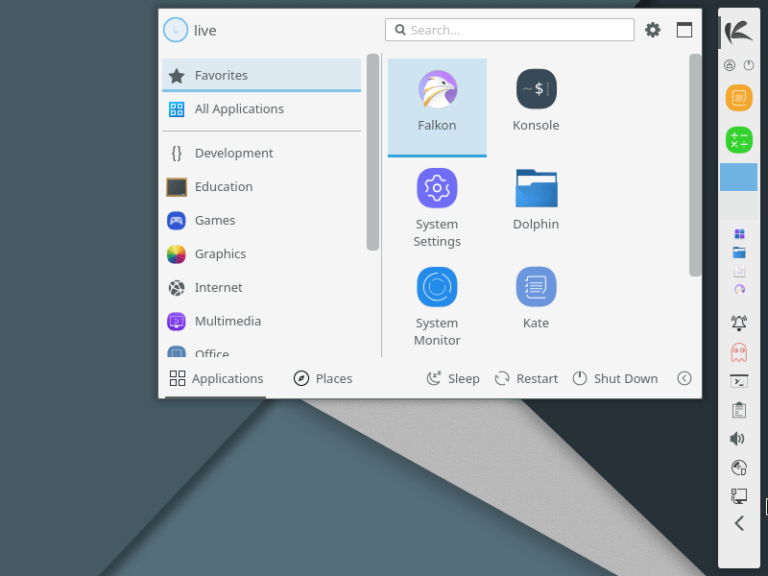
Task: Click terminal tray icon in panel
Action: (739, 381)
